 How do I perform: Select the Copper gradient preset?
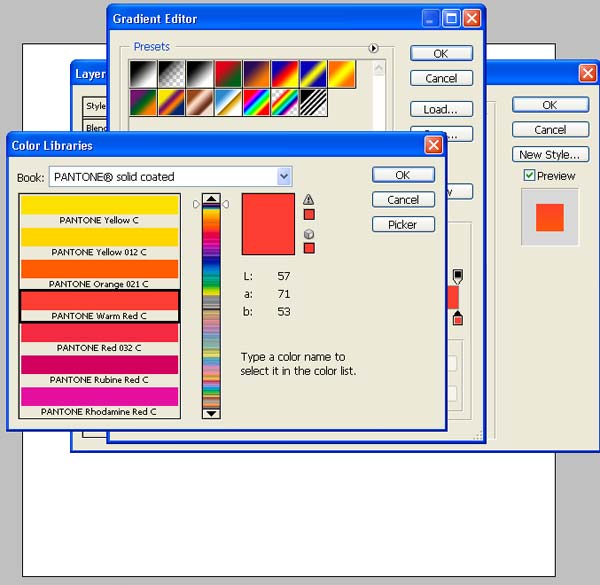point(200,103)
